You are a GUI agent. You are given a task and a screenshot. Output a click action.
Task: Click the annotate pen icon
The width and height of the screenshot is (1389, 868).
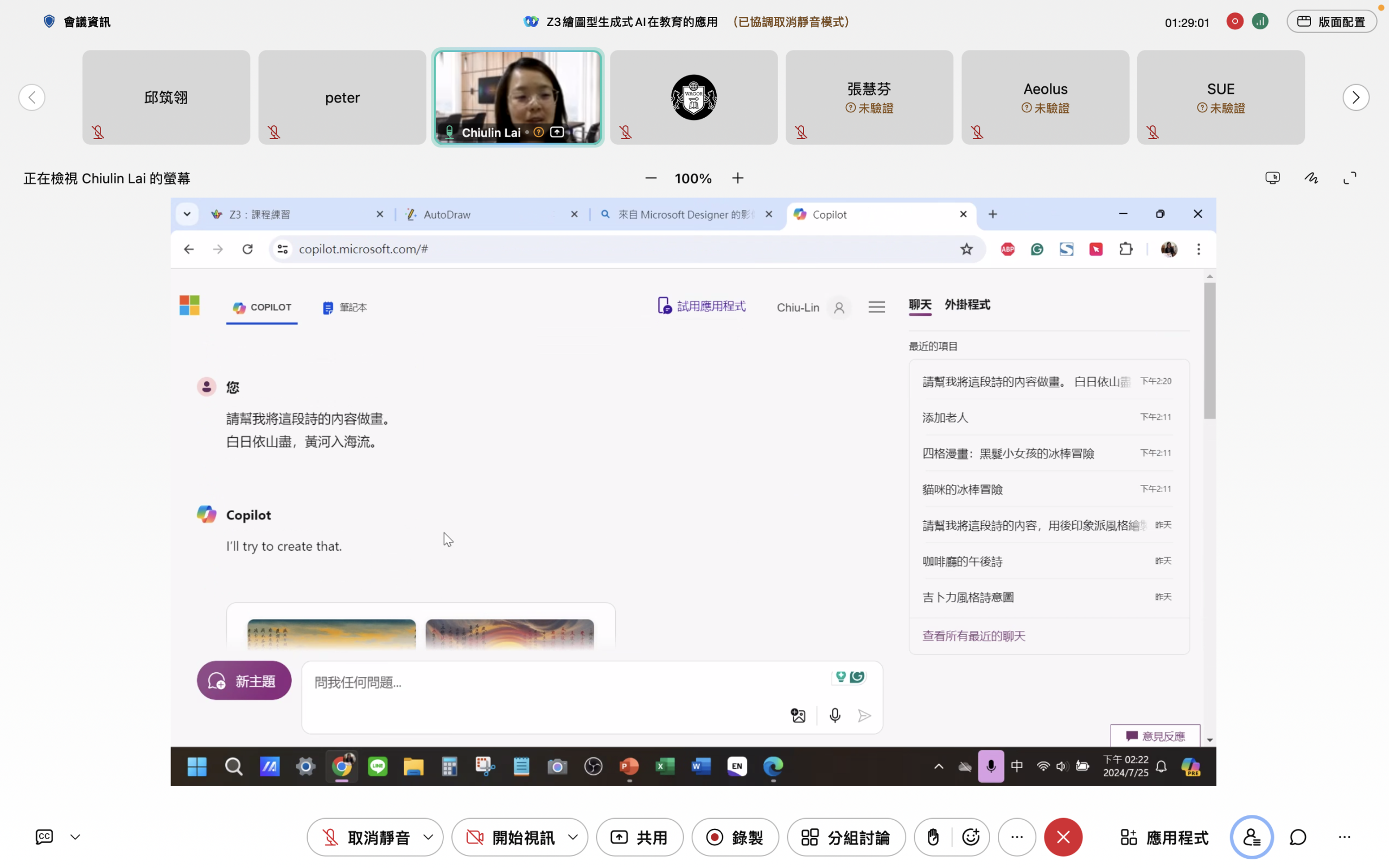pyautogui.click(x=1311, y=178)
